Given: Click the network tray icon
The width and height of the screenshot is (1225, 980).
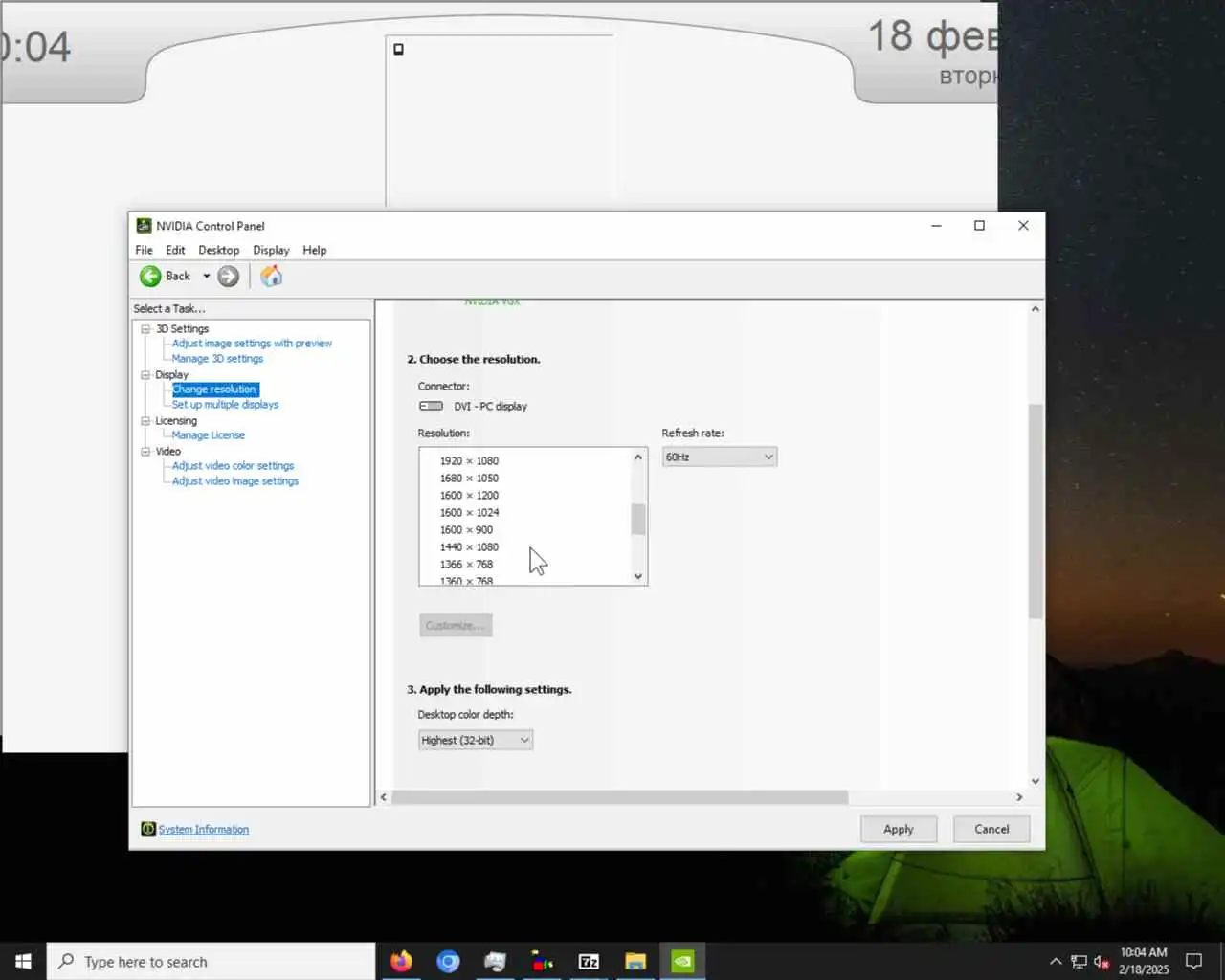Looking at the screenshot, I should (x=1079, y=962).
